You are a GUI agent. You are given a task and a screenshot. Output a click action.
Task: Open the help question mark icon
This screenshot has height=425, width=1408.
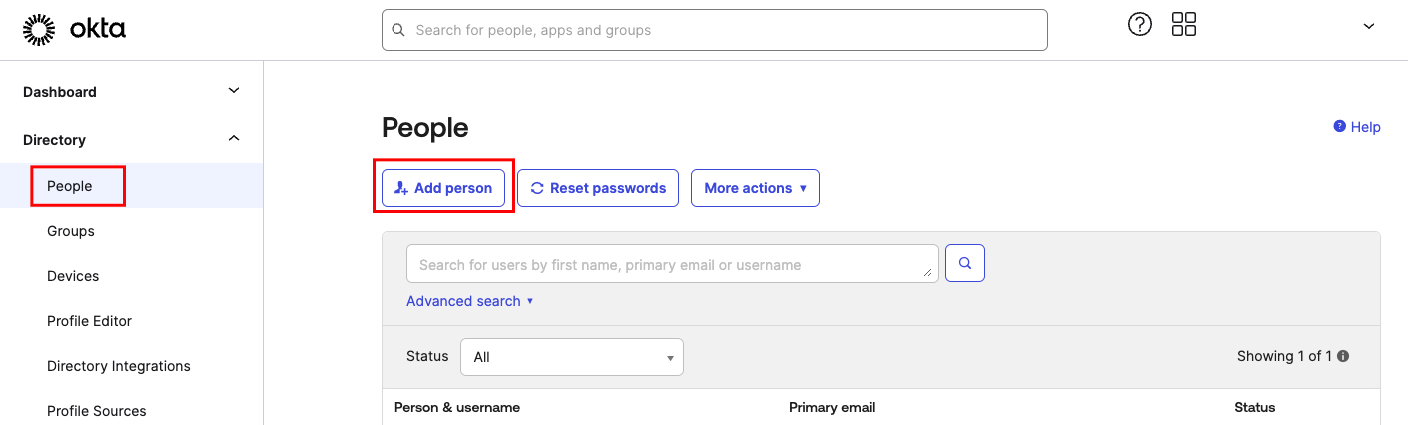click(x=1140, y=25)
